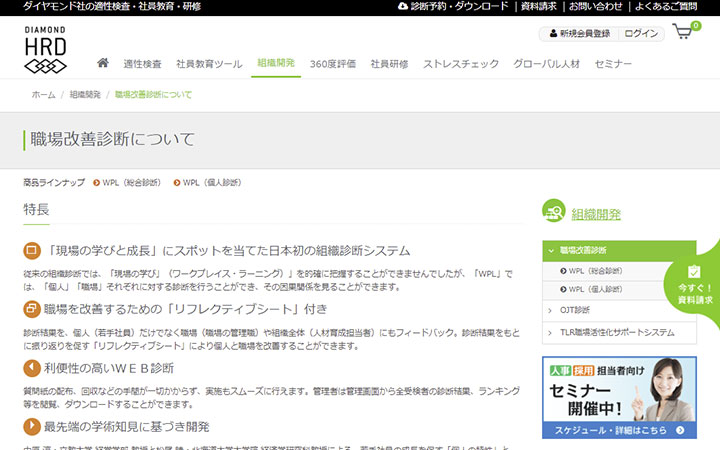
Task: Click ダイヤモンド社の適性検査・社員教育・研修 tagline
Action: point(112,6)
